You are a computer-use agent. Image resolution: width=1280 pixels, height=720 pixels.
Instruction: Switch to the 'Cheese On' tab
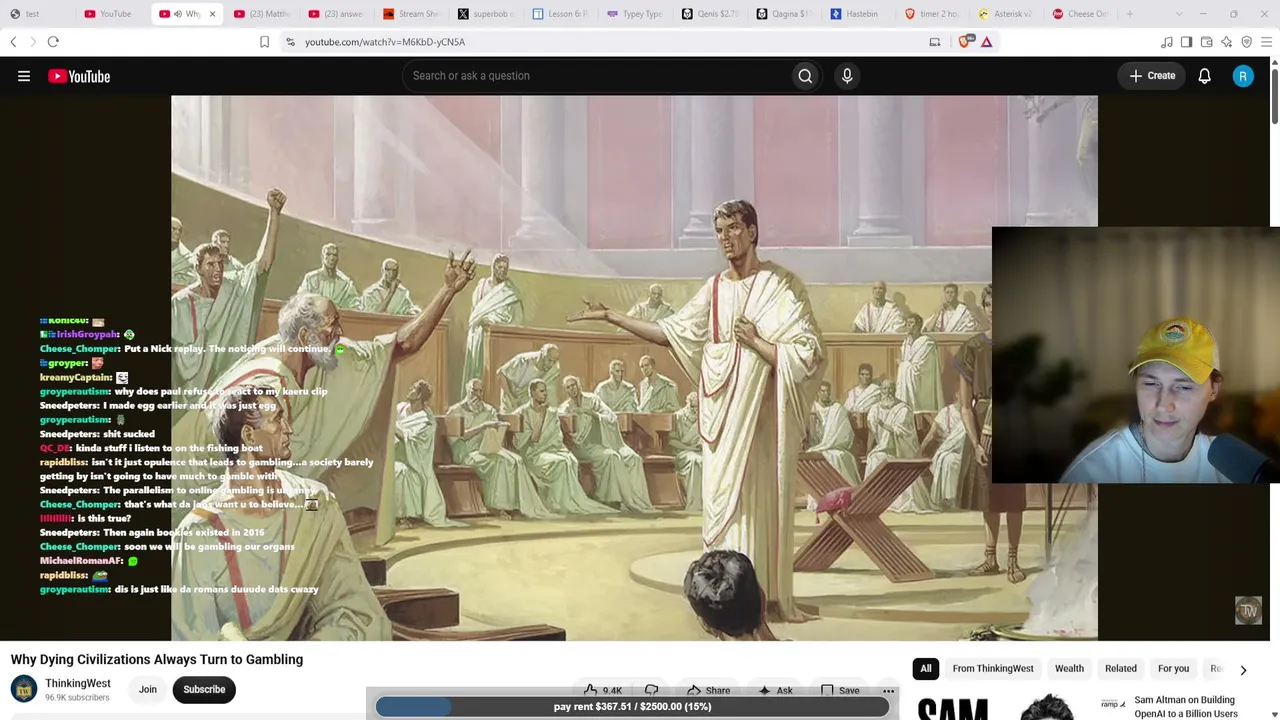tap(1082, 14)
